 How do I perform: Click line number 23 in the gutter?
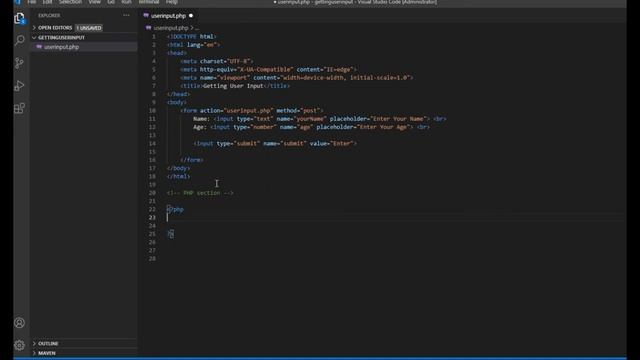(x=152, y=218)
